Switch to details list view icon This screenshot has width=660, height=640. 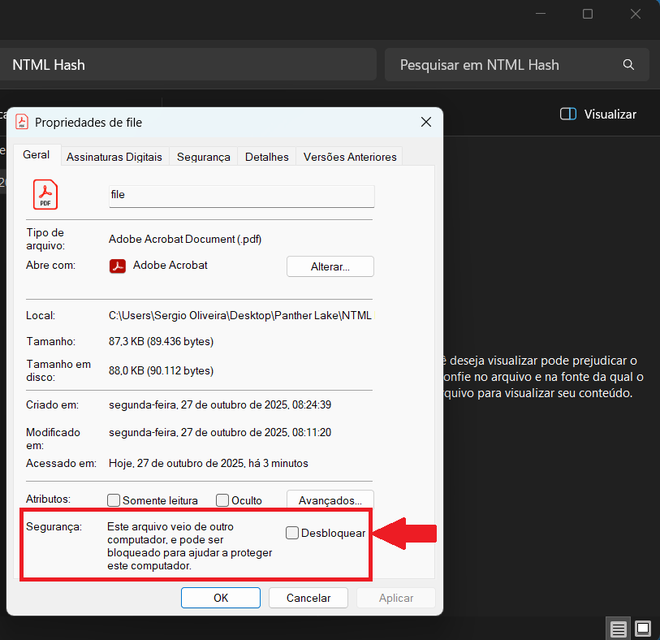[x=618, y=629]
